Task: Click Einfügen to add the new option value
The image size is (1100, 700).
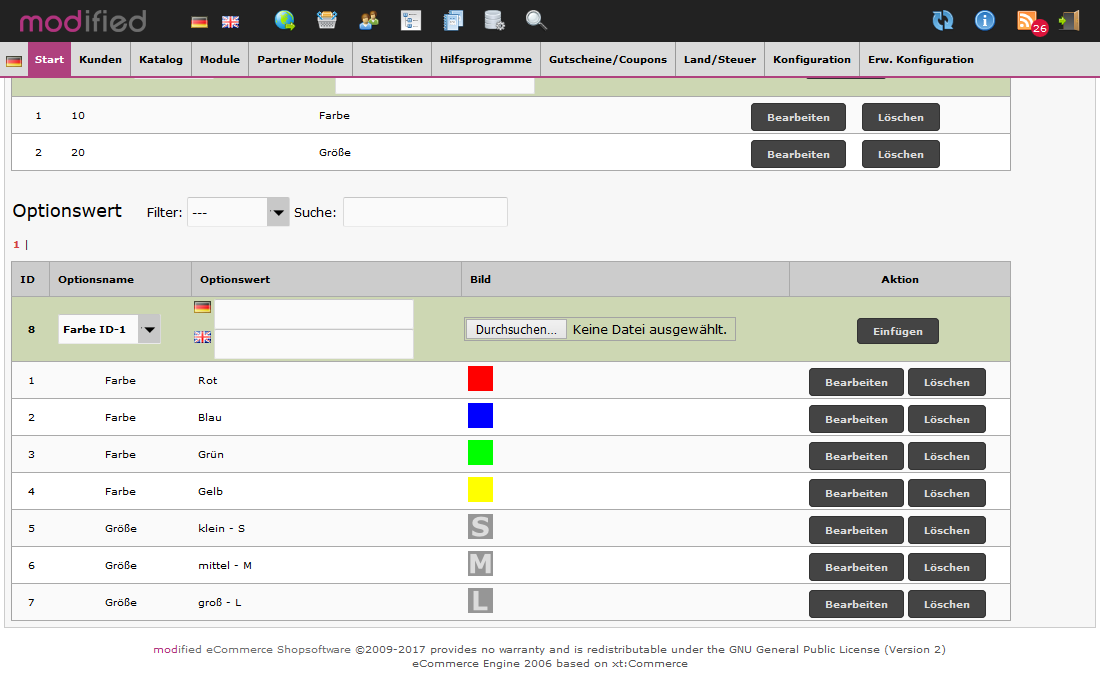Action: tap(897, 331)
